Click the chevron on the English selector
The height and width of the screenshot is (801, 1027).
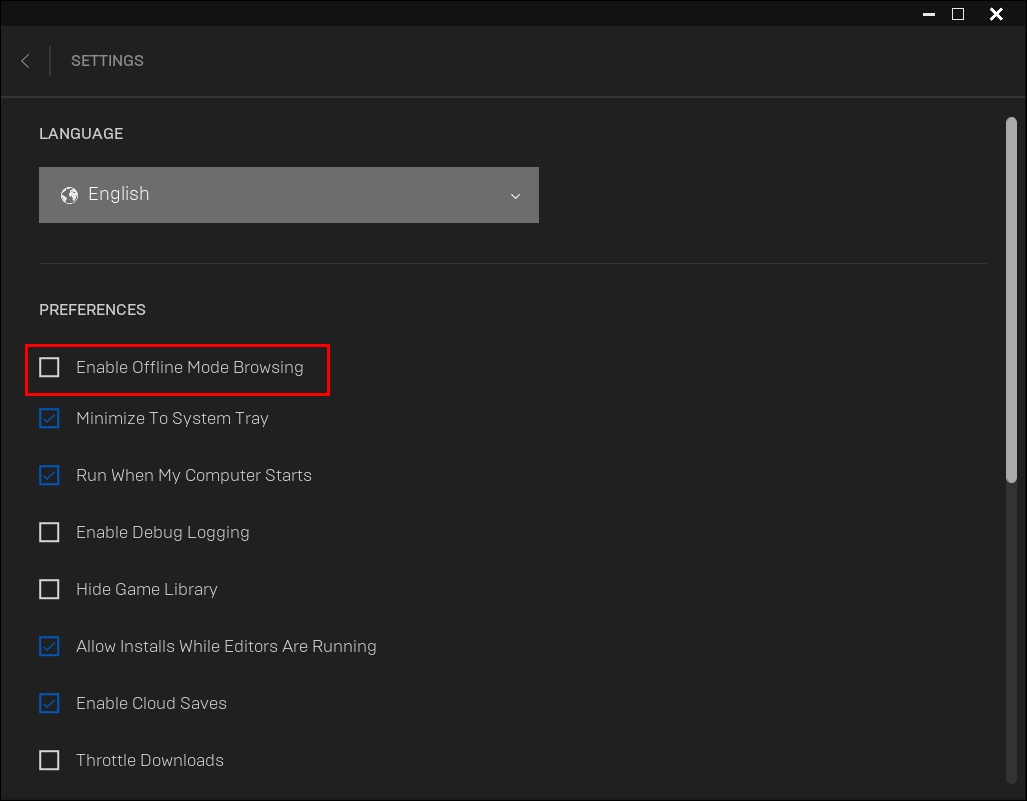click(515, 195)
